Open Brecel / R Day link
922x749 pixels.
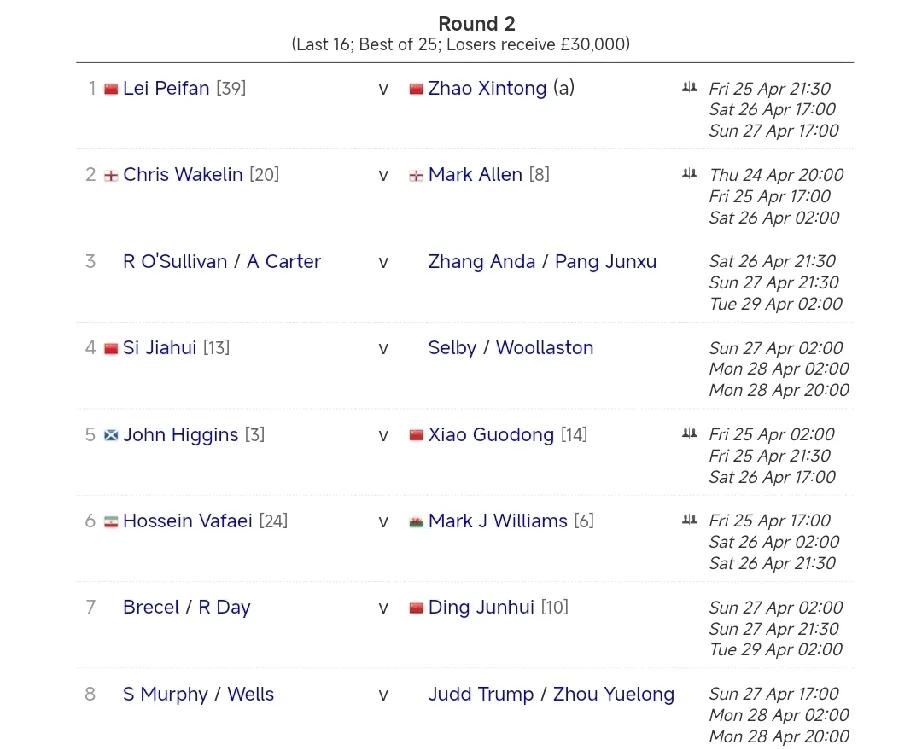coord(187,607)
